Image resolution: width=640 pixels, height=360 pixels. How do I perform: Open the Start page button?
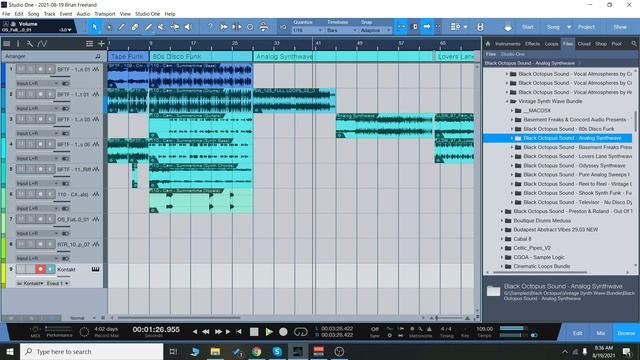(528, 27)
